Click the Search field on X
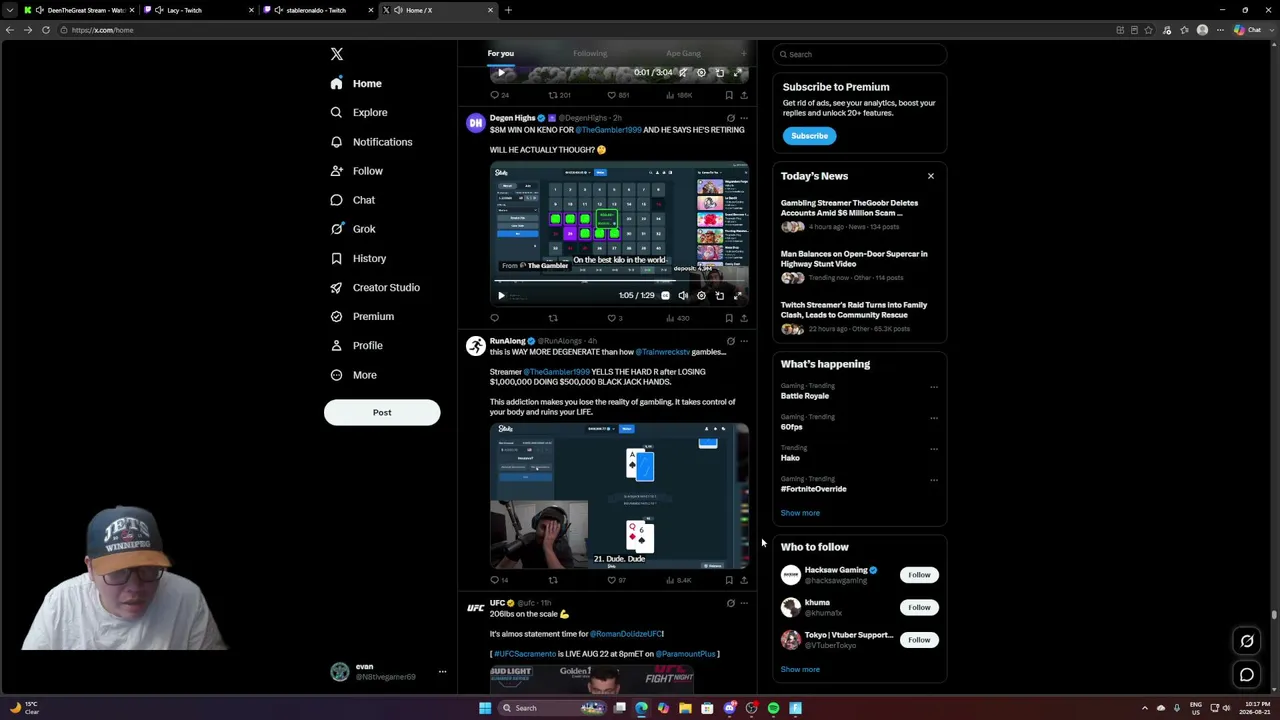The image size is (1280, 720). 860,54
